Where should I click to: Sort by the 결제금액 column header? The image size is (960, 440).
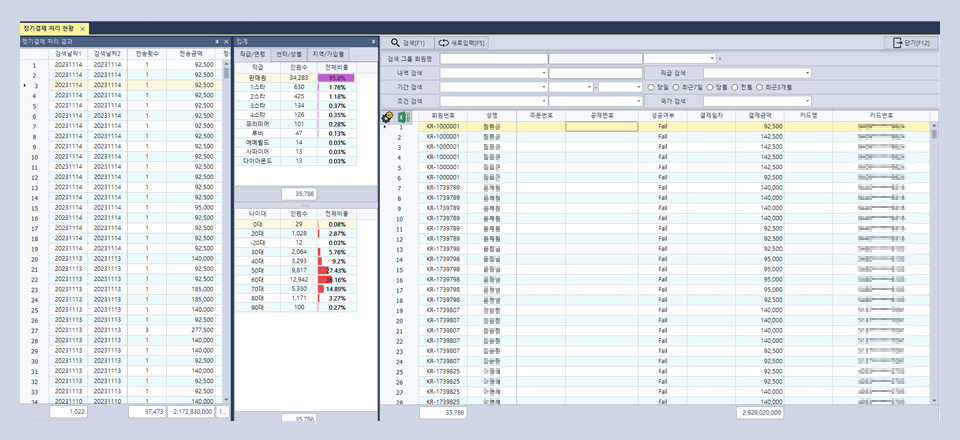click(759, 116)
